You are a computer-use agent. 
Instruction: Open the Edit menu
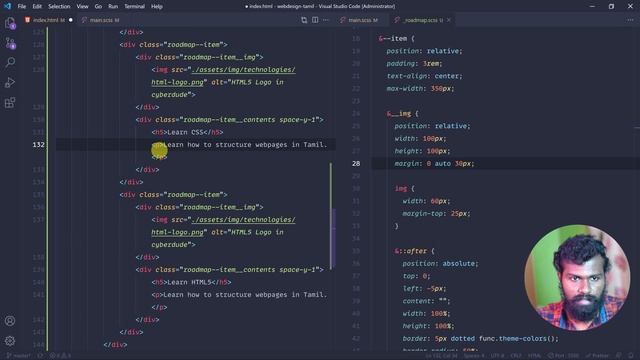[37, 7]
